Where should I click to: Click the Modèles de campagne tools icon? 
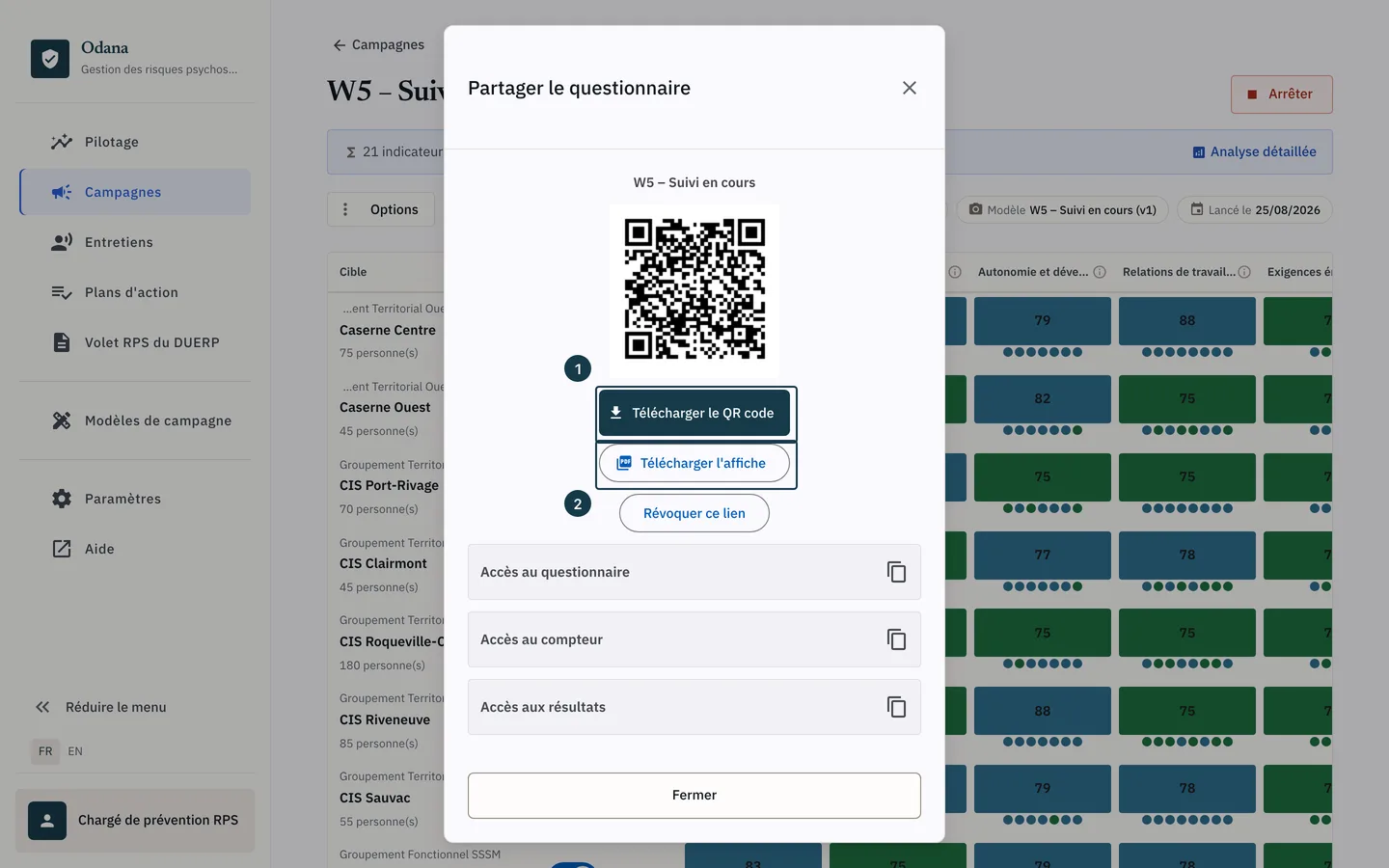tap(62, 420)
